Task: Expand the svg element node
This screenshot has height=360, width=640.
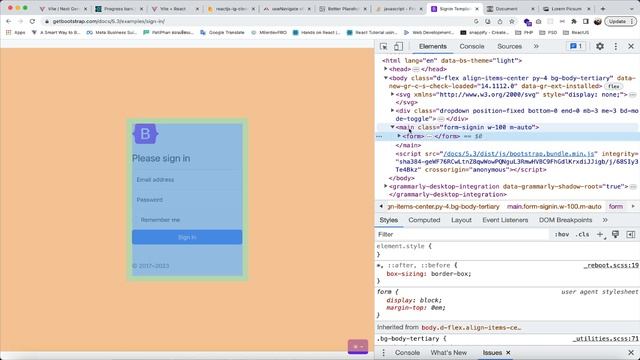Action: click(x=393, y=94)
